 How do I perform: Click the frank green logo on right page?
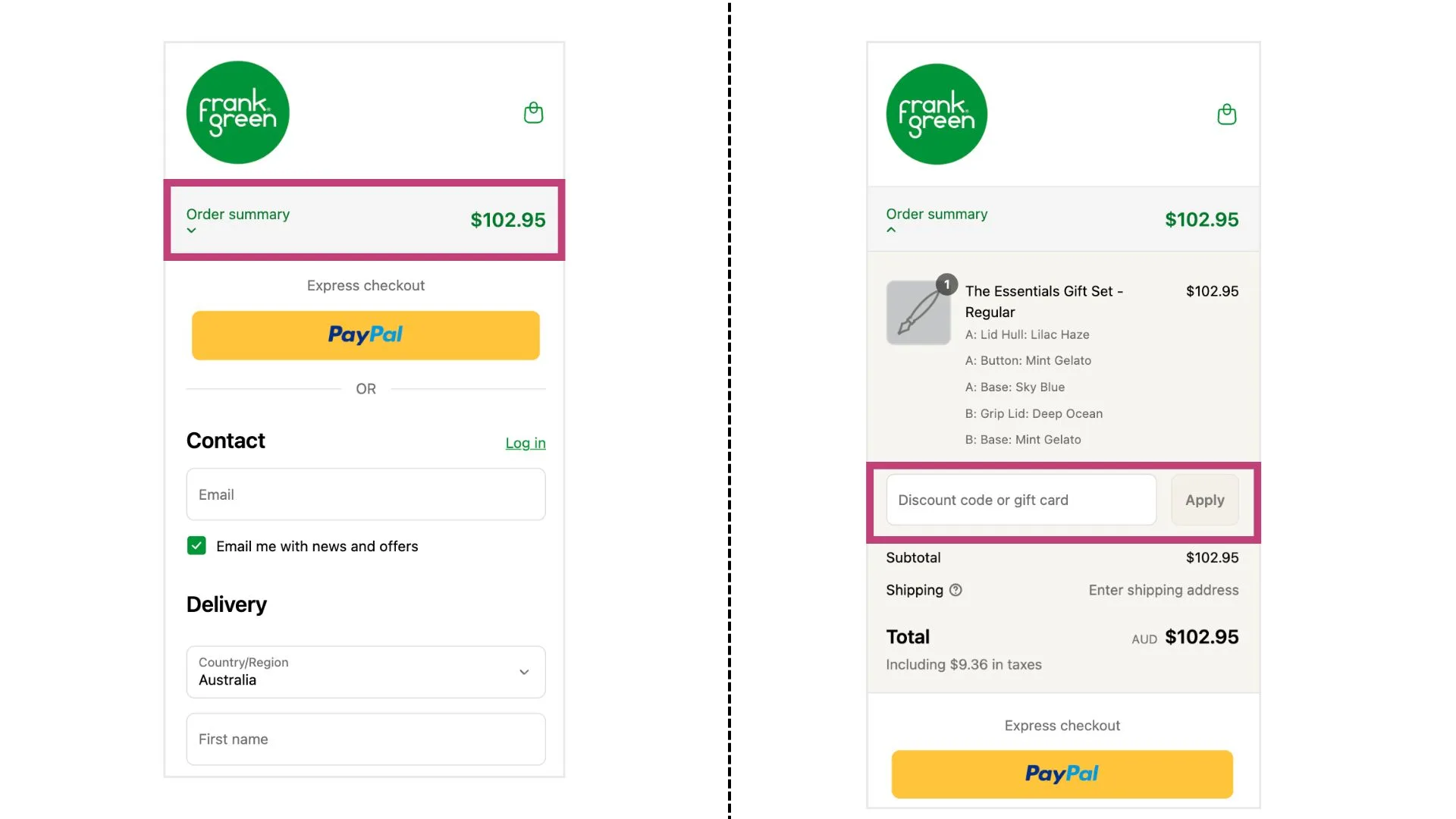(936, 113)
